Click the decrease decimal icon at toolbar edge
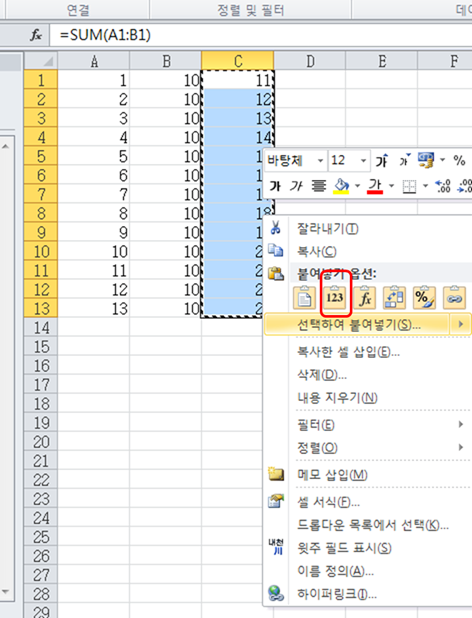This screenshot has width=472, height=618. pyautogui.click(x=465, y=186)
